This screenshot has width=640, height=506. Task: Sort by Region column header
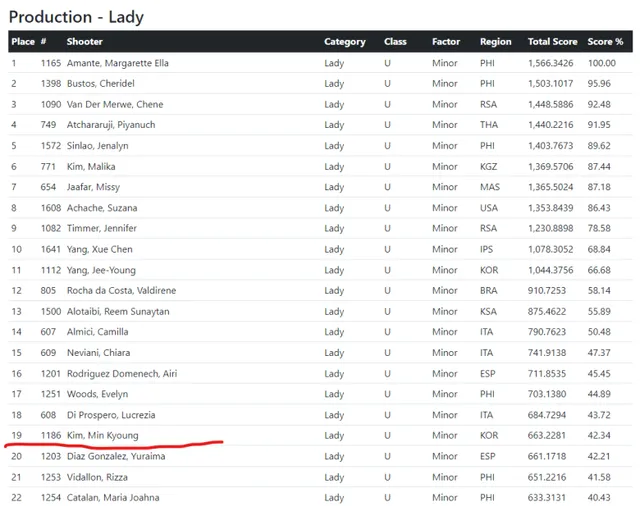[495, 42]
